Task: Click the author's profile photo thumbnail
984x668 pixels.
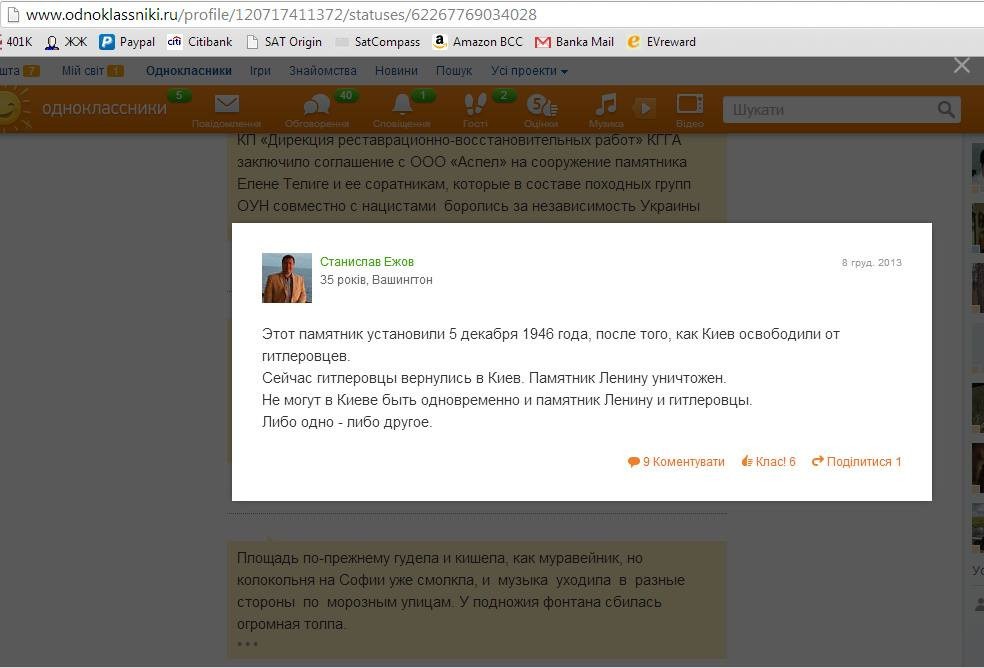Action: 287,278
